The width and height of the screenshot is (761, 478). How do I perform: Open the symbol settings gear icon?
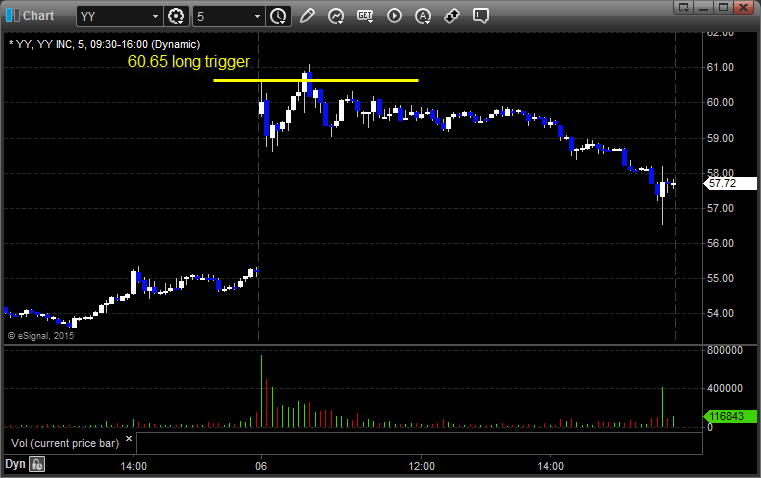(176, 16)
